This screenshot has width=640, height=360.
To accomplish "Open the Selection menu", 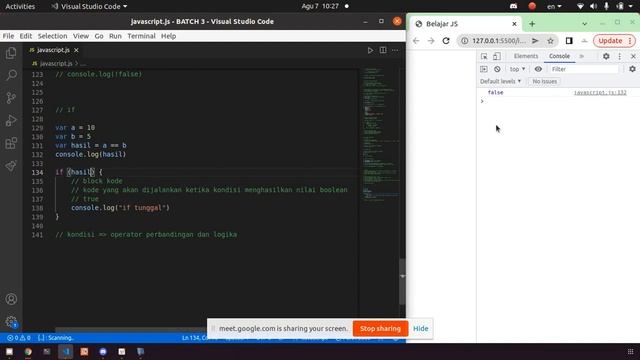I will coord(52,36).
